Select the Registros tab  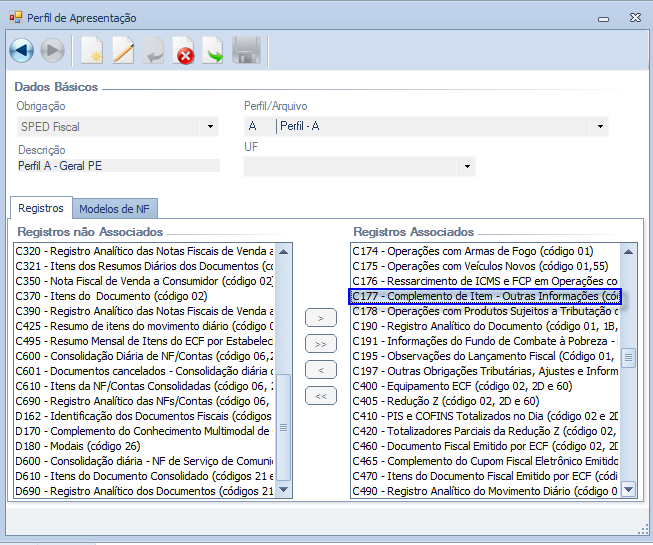click(41, 208)
